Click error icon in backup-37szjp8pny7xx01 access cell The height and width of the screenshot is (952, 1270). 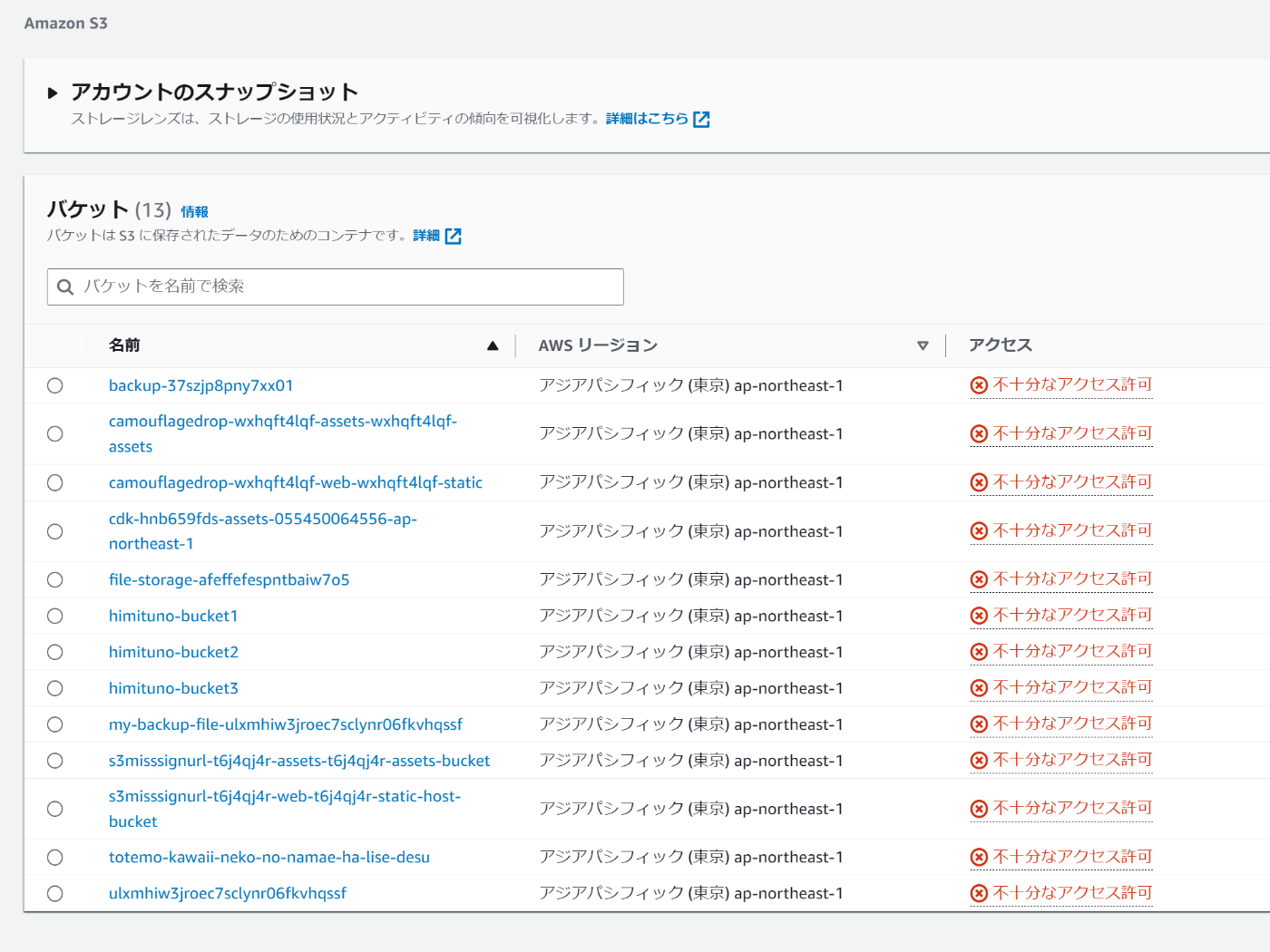(x=979, y=385)
